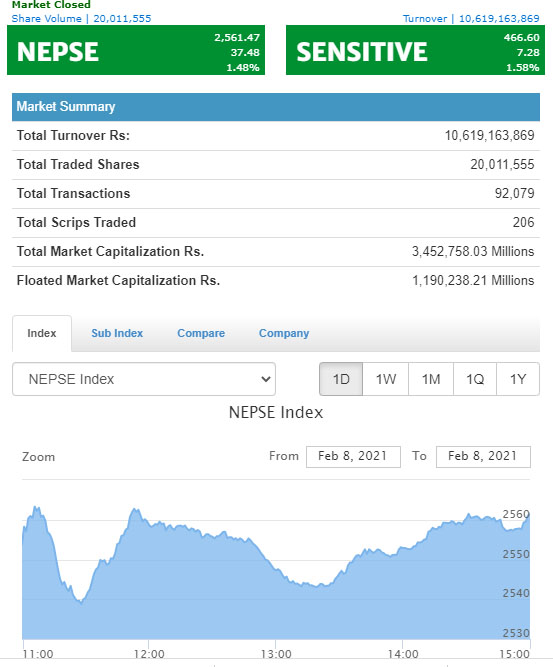Click the 2550 y-axis label on chart

pyautogui.click(x=516, y=554)
